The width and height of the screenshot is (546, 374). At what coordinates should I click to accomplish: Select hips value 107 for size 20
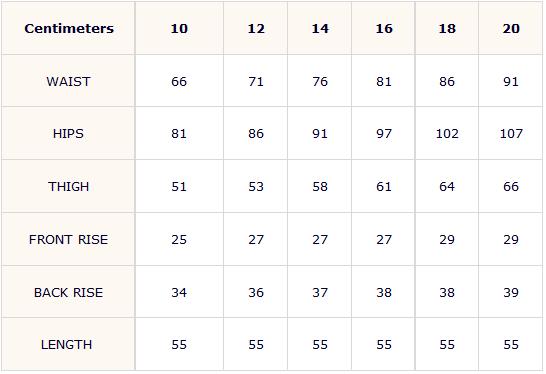pyautogui.click(x=511, y=134)
